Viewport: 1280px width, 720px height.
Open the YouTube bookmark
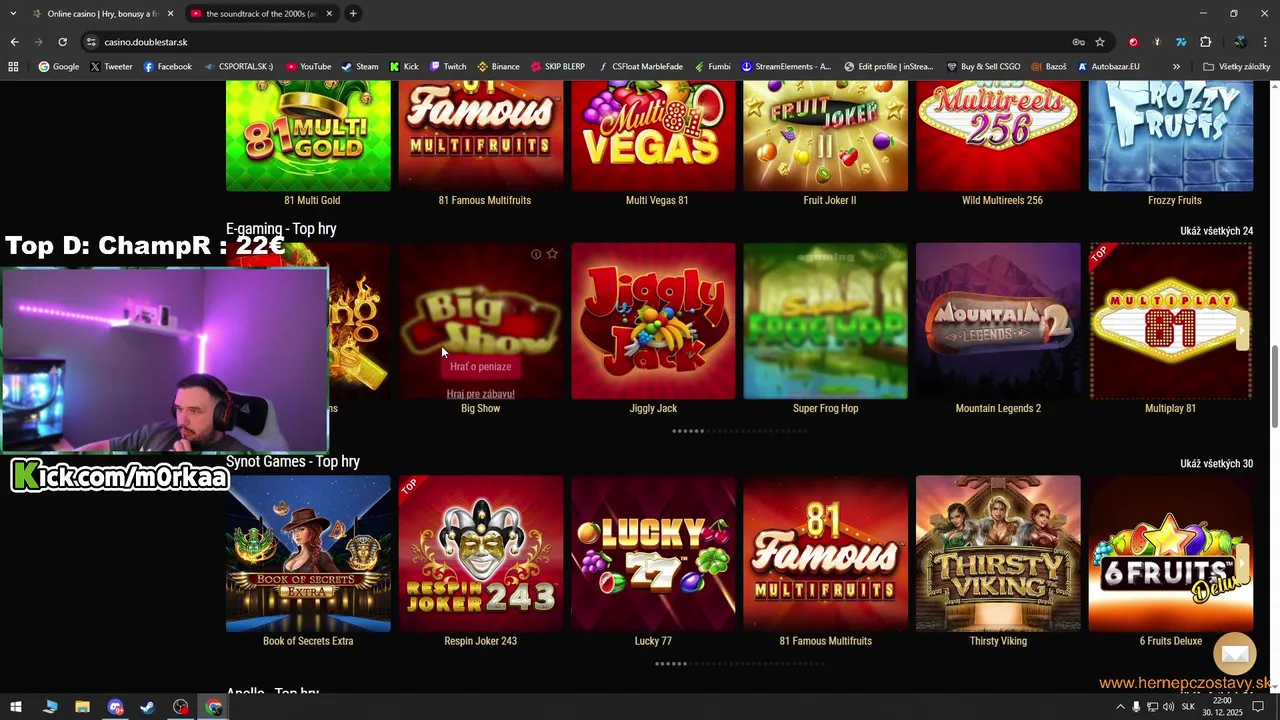[x=308, y=67]
